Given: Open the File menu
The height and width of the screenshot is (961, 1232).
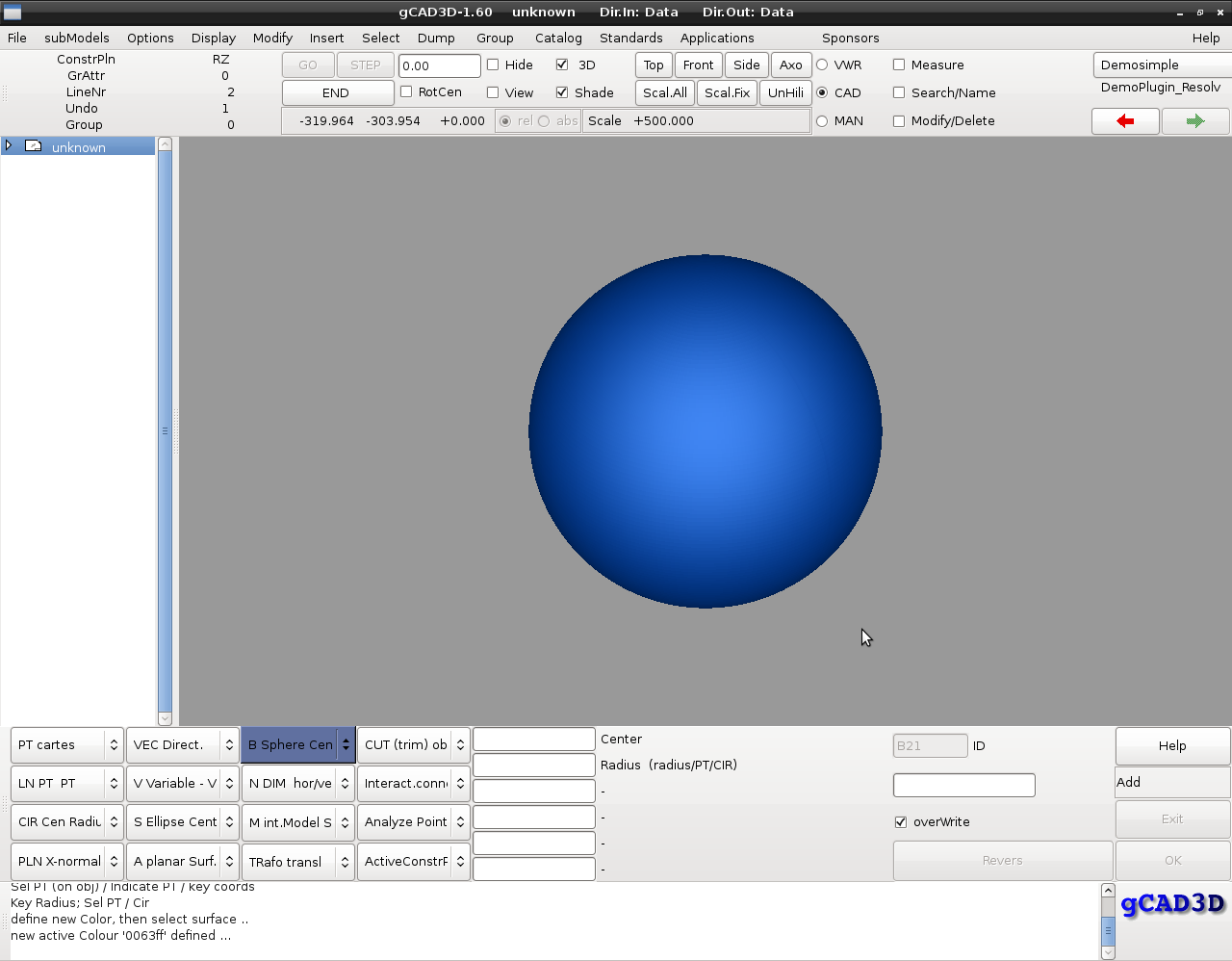Looking at the screenshot, I should coord(17,38).
